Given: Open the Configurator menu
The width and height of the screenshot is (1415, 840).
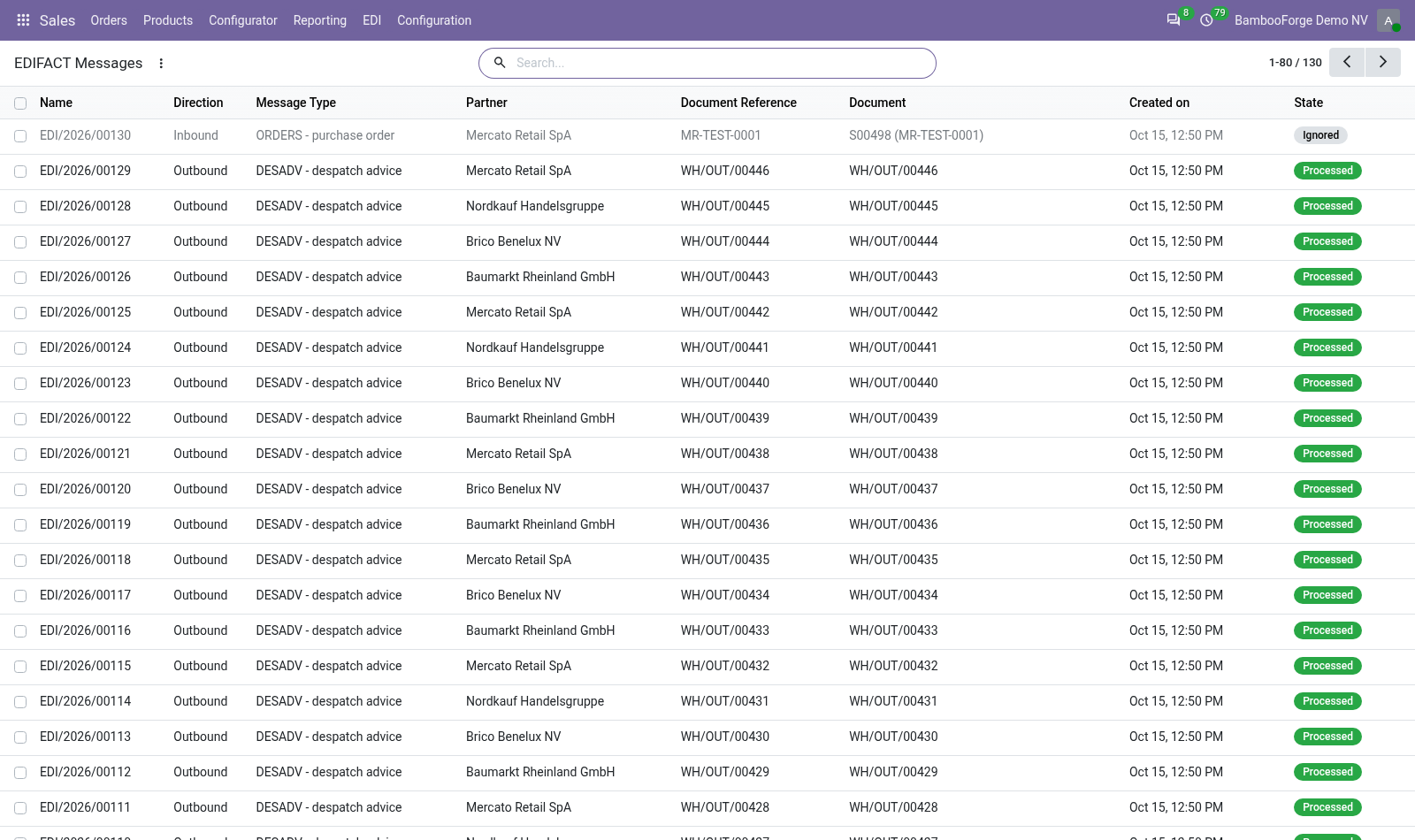Looking at the screenshot, I should (243, 20).
